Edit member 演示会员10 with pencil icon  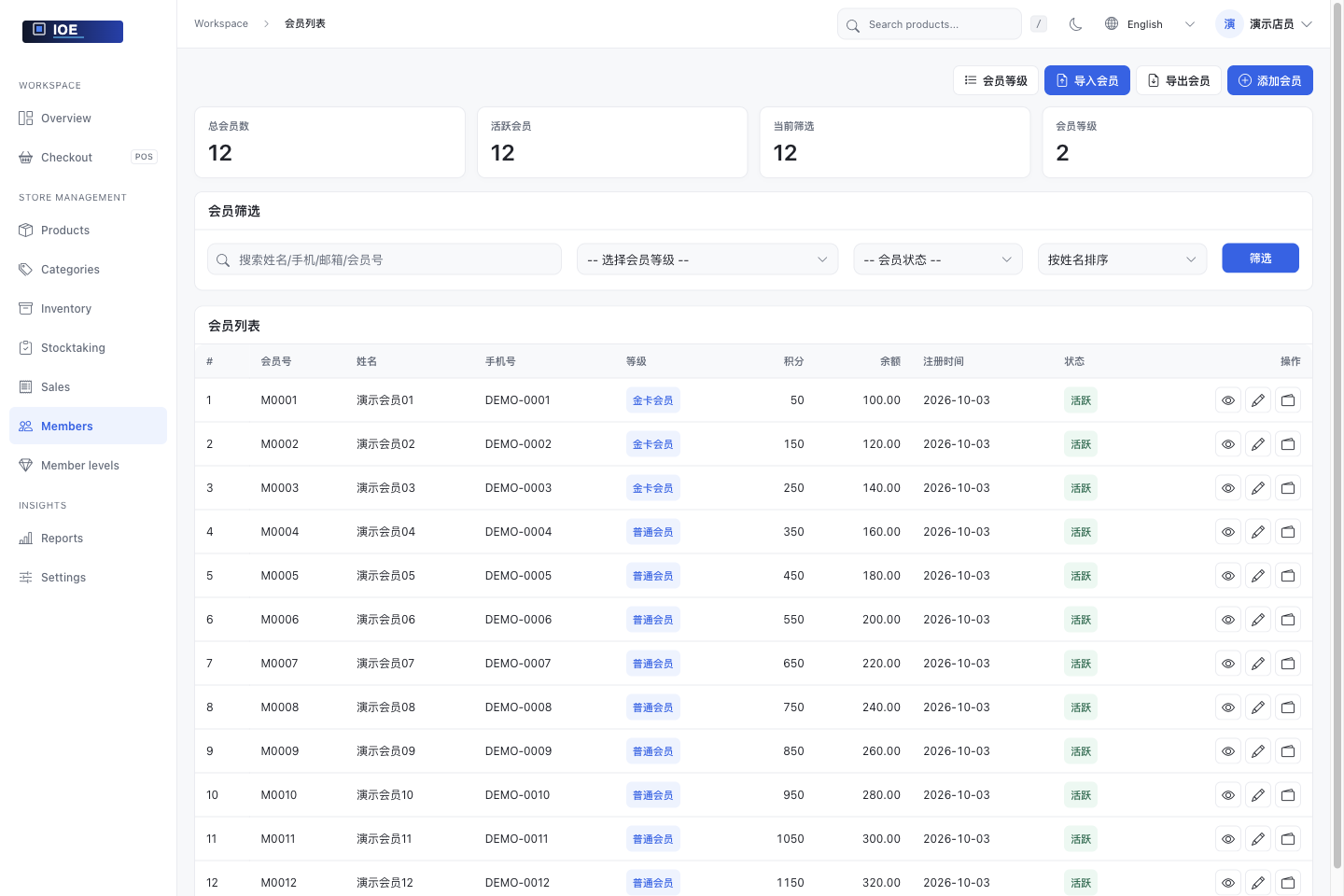(1258, 795)
